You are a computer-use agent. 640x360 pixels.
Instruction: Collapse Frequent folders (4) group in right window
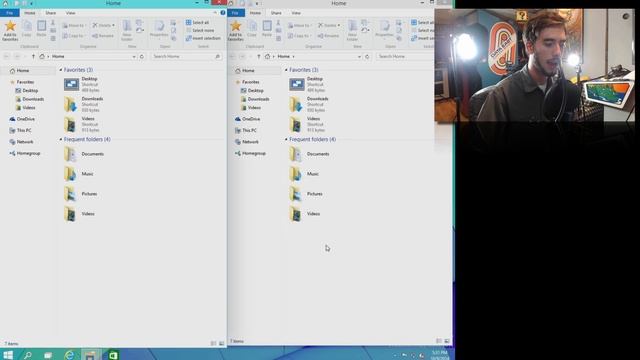click(286, 139)
